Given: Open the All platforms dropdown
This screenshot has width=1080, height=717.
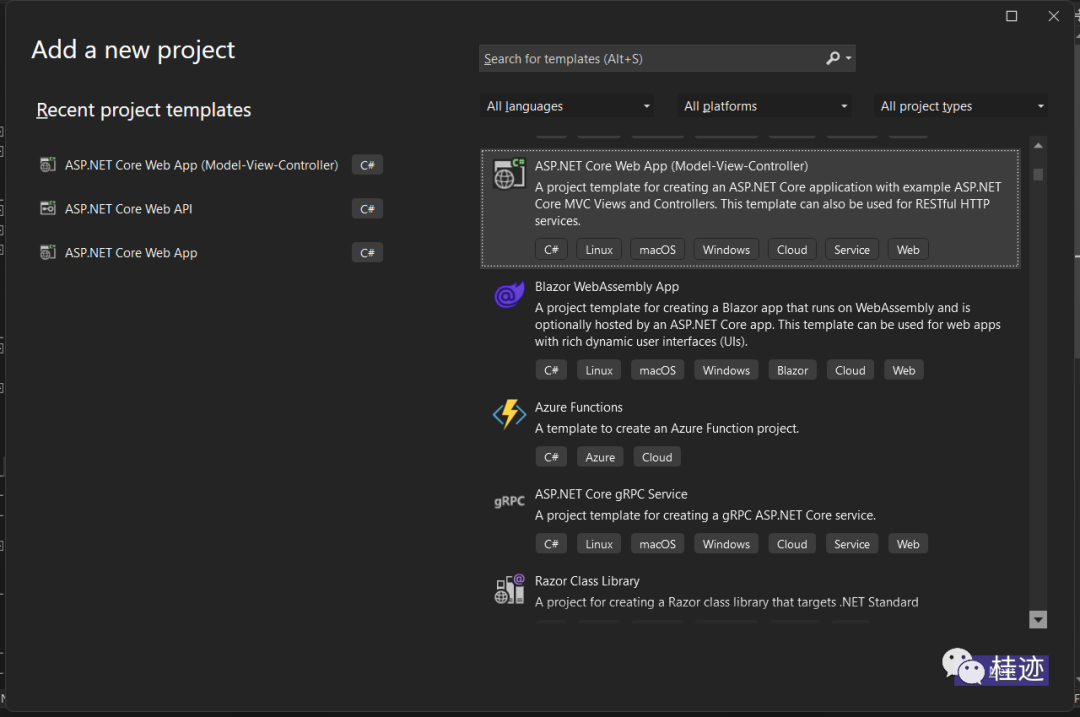Looking at the screenshot, I should click(764, 106).
